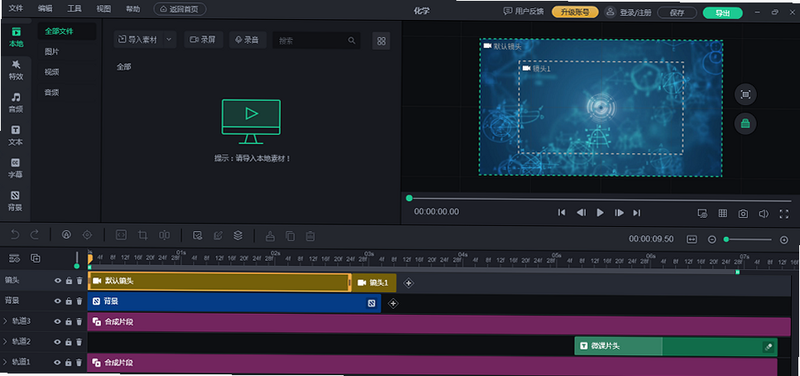Screen dimensions: 800x376
Task: Click the 返回首页 button
Action: point(180,9)
